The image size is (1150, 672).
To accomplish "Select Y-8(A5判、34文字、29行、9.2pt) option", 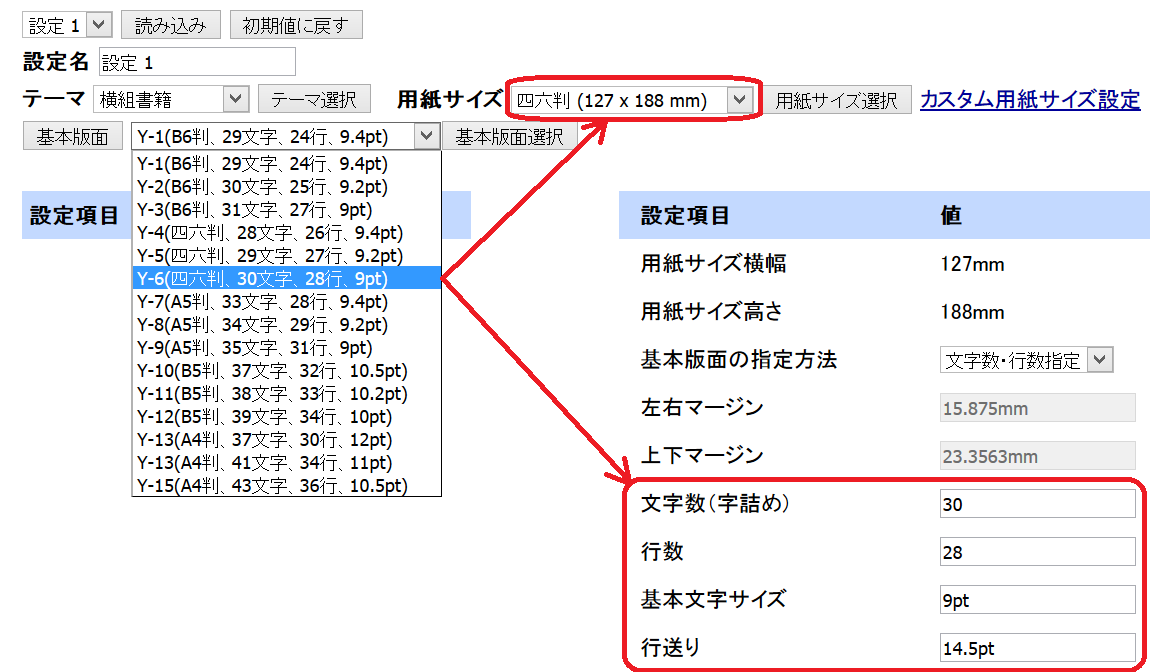I will (x=286, y=324).
